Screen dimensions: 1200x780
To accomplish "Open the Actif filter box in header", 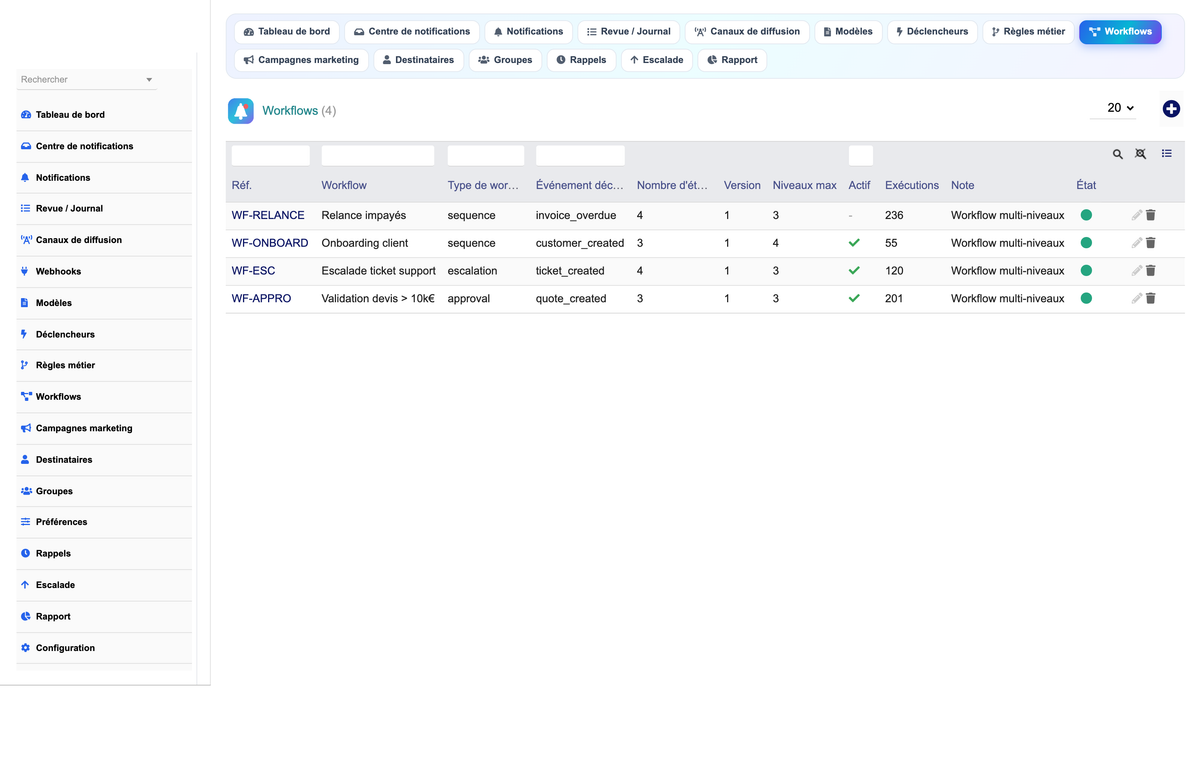I will click(861, 155).
